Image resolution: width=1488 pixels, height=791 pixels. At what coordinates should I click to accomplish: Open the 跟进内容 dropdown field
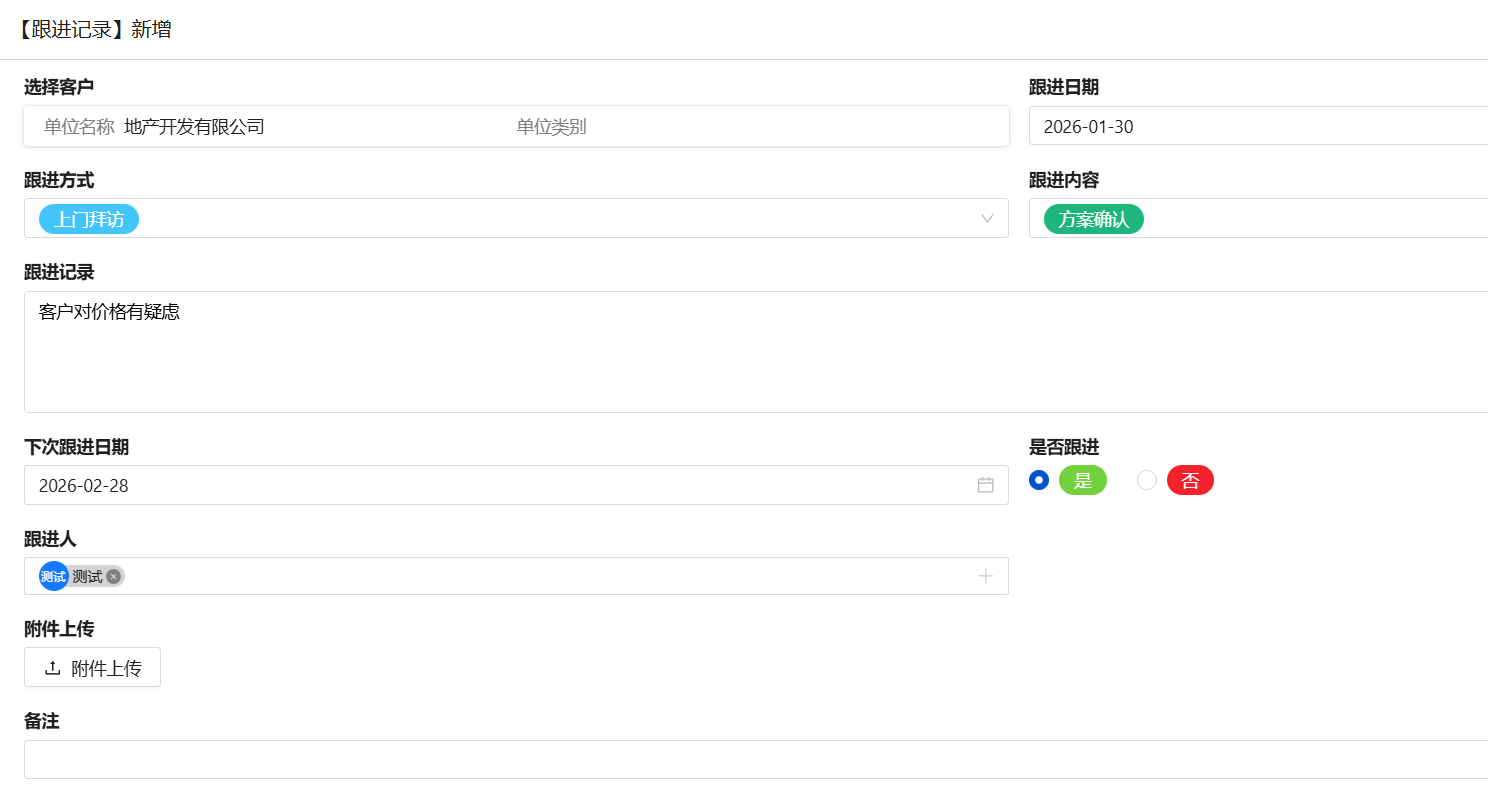pos(1300,219)
